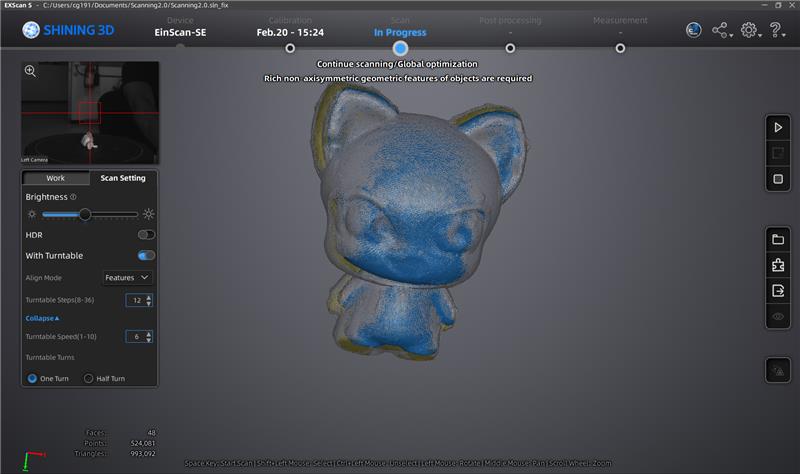Viewport: 800px width, 474px height.
Task: Select Half Turn radio button
Action: (x=88, y=379)
